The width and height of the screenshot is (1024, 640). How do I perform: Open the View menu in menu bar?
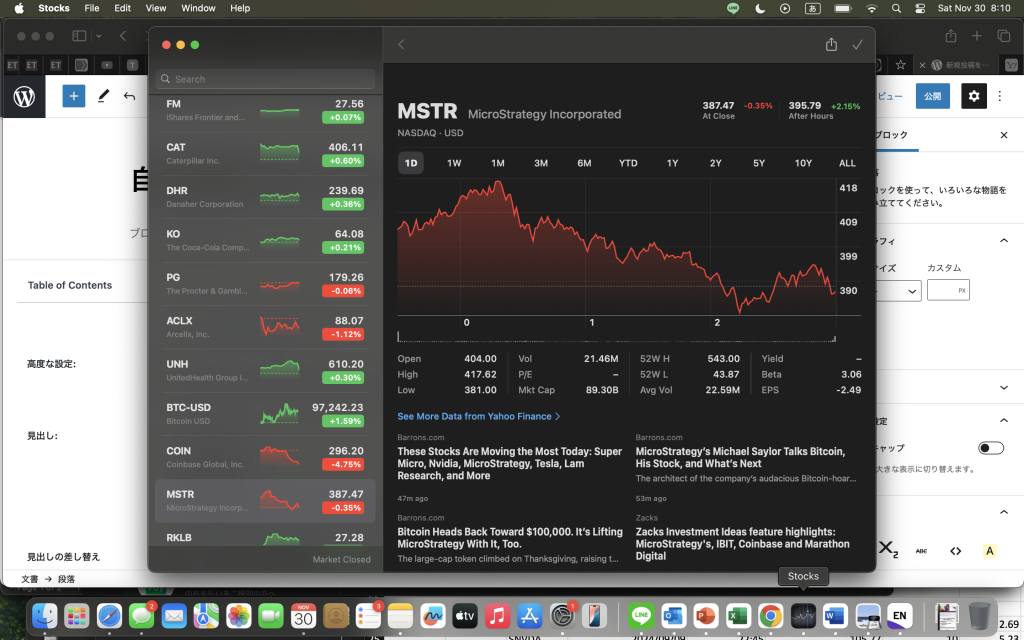[x=156, y=8]
